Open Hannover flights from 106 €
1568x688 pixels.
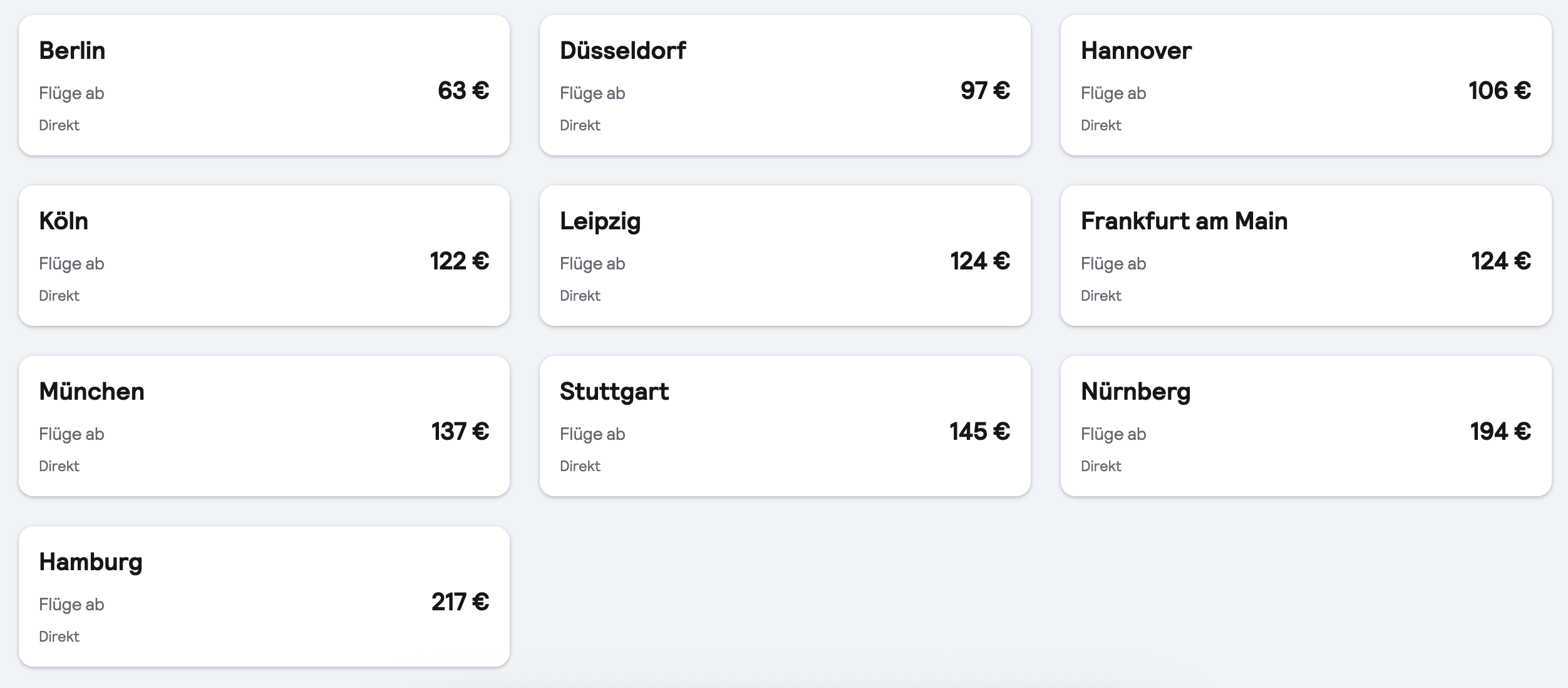(x=1306, y=85)
